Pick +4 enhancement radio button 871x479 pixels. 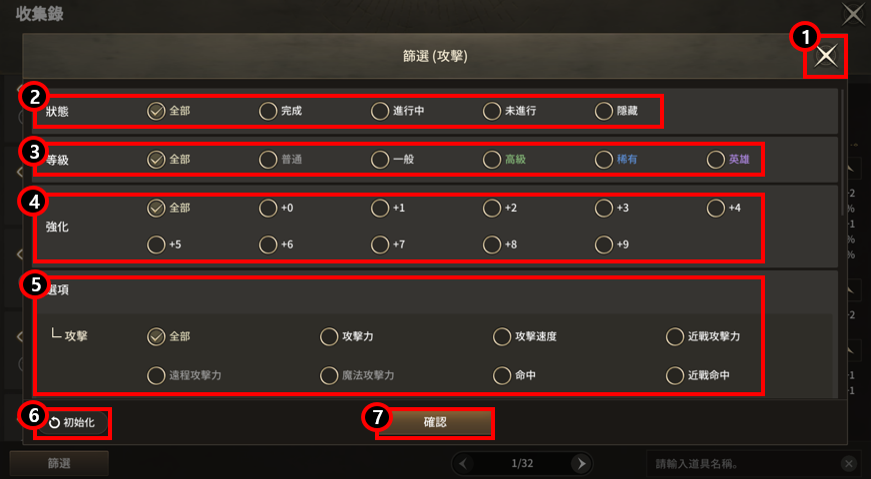click(715, 208)
